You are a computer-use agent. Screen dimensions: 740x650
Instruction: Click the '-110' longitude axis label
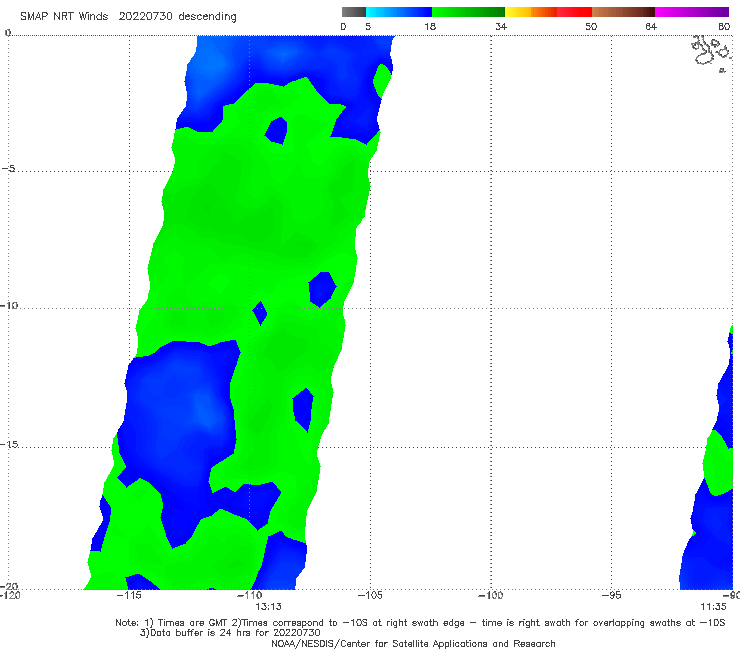tap(249, 595)
